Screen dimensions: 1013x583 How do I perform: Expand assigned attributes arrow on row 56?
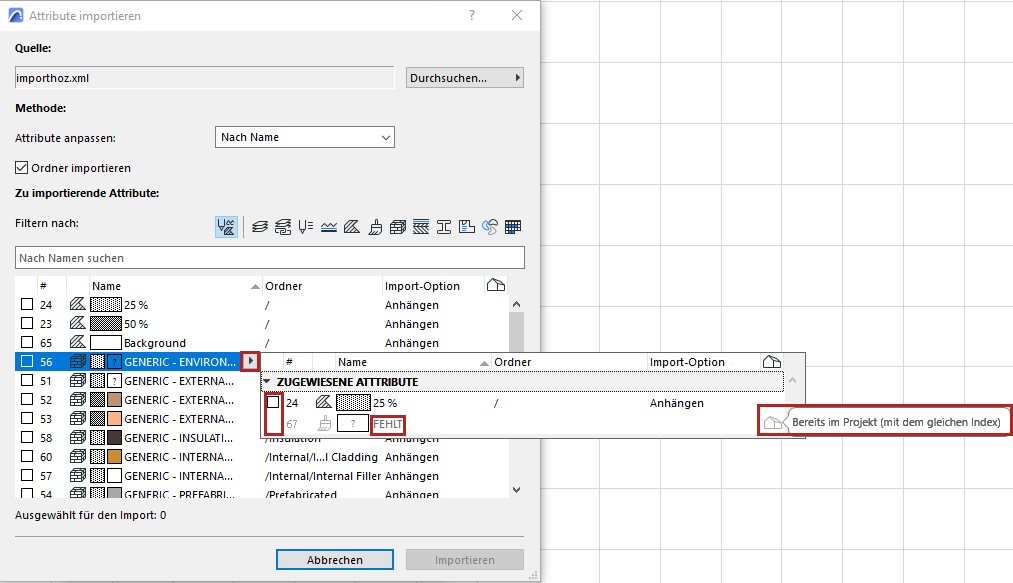250,361
